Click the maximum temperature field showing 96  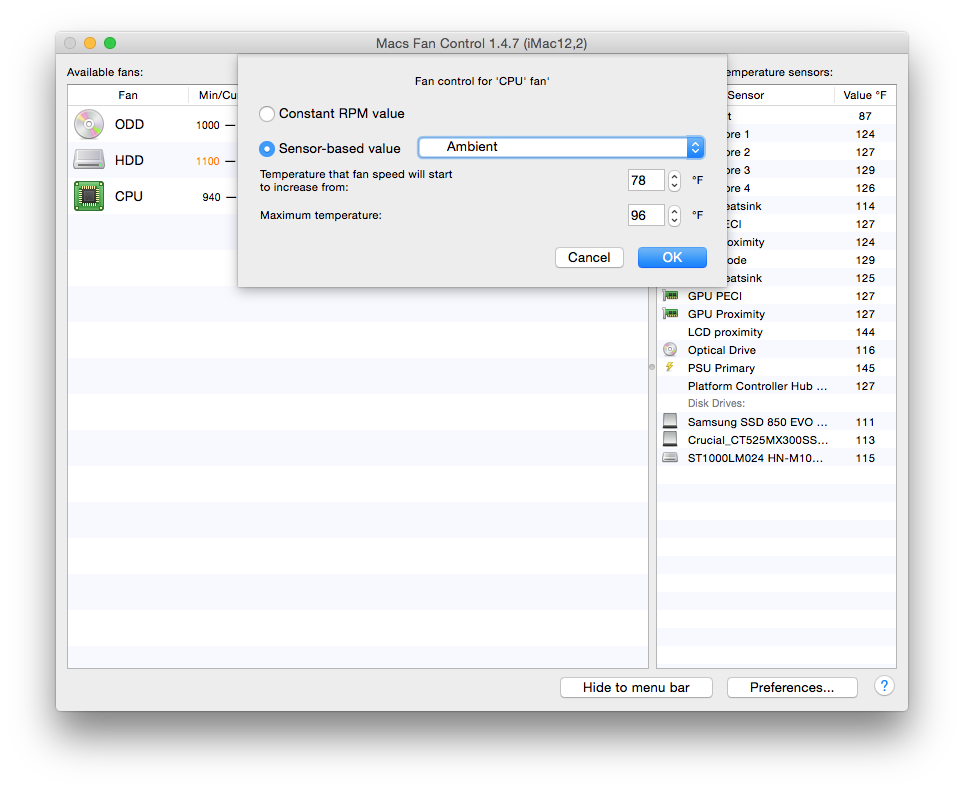tap(646, 215)
